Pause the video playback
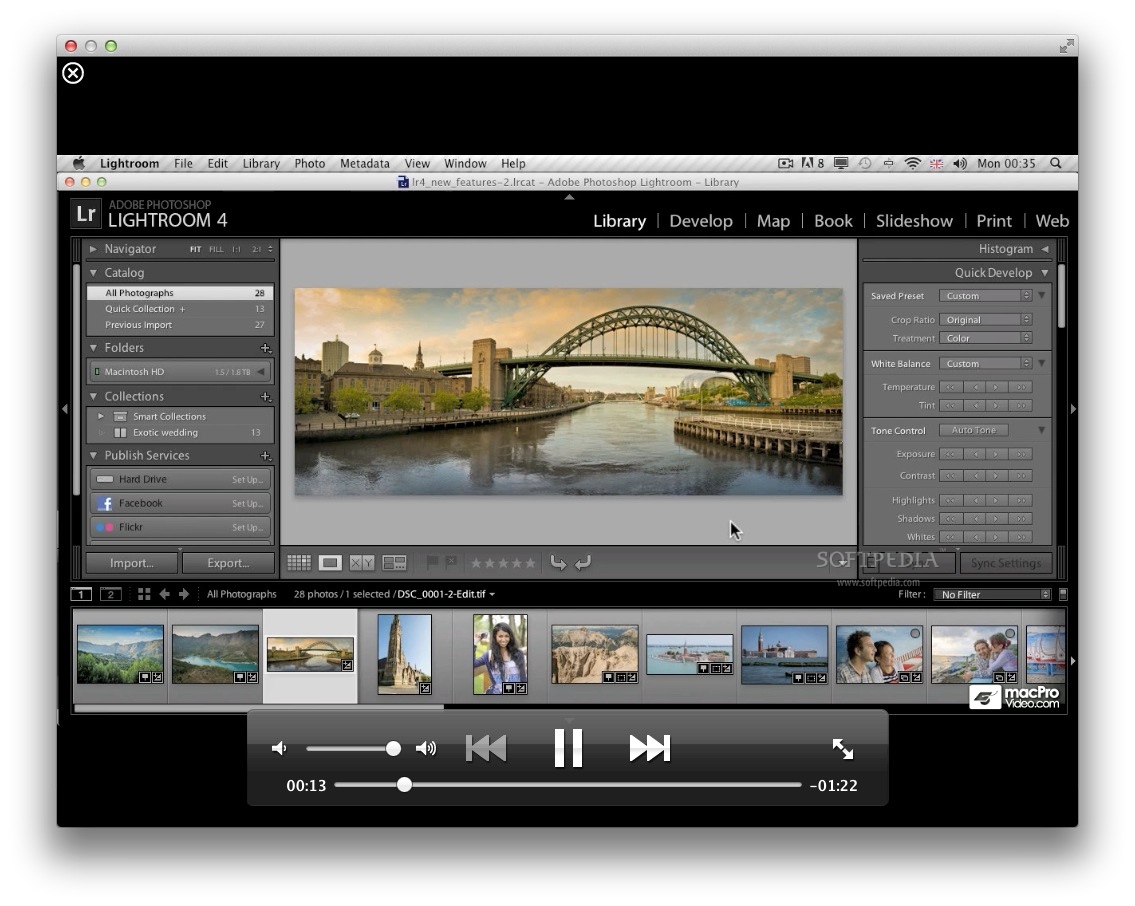Screen dimensions: 1135x906 (568, 748)
